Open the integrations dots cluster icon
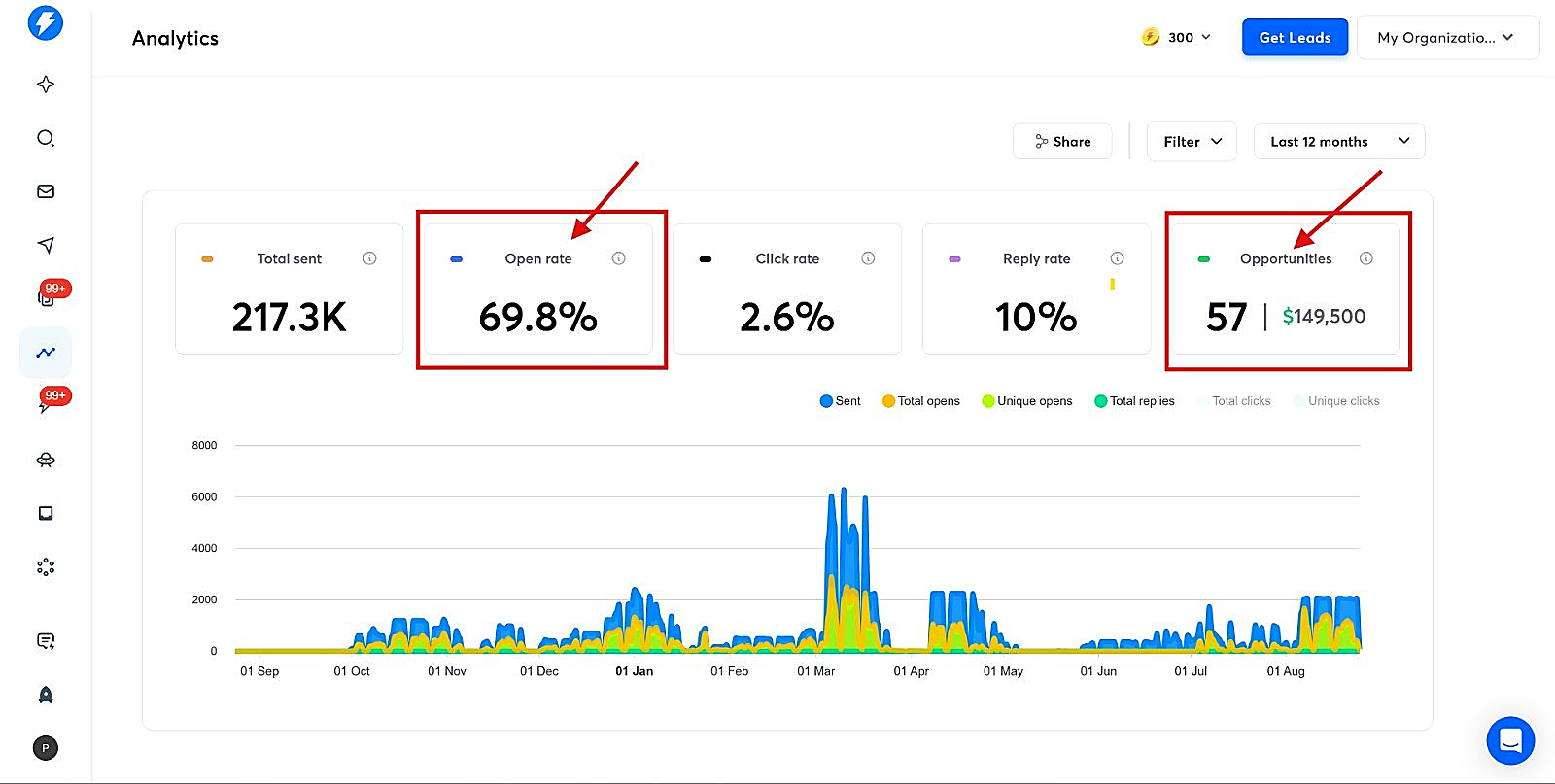Screen dimensions: 1555x784 (x=46, y=566)
